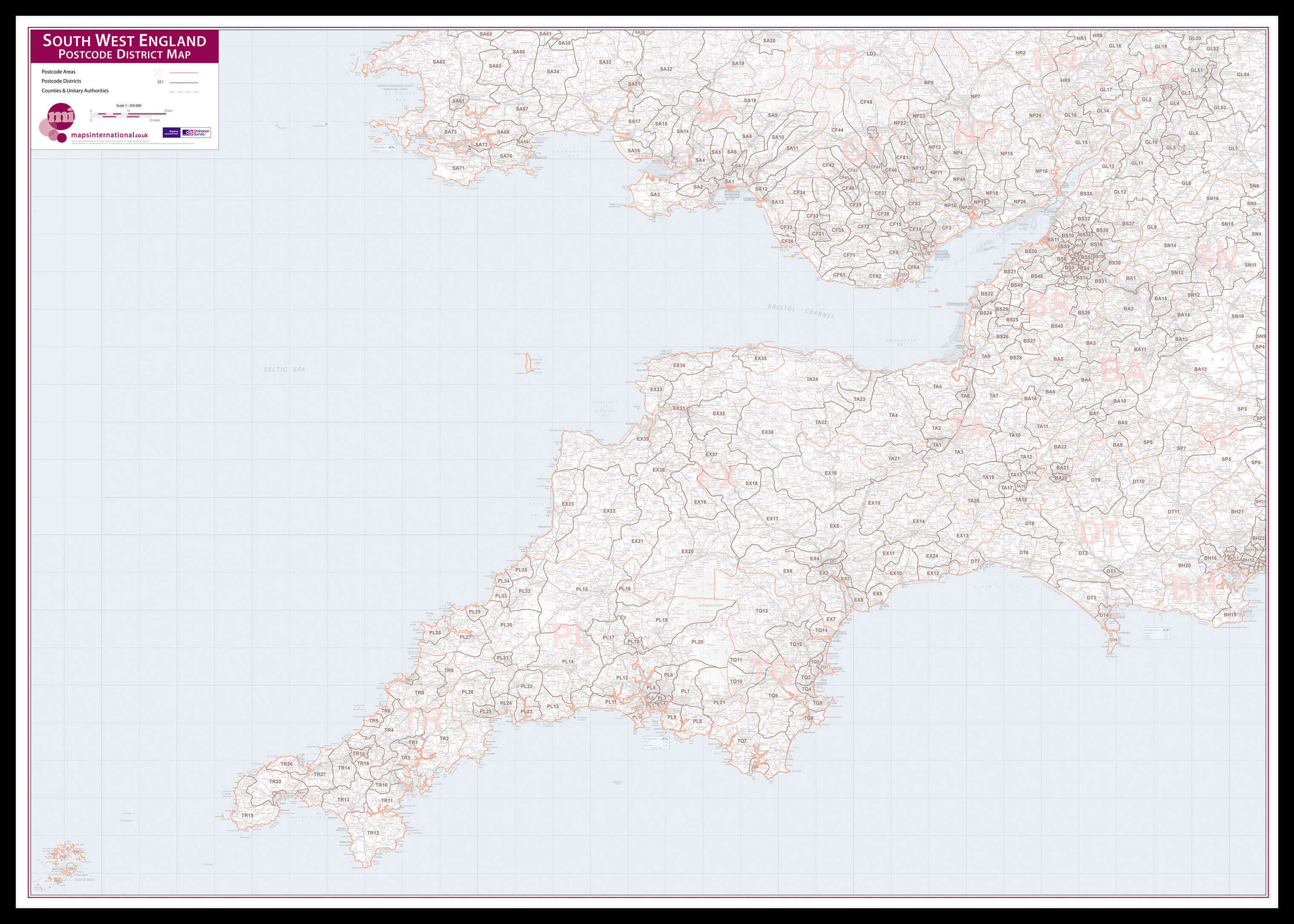Click the SN15 district label
The height and width of the screenshot is (924, 1294).
[1228, 224]
